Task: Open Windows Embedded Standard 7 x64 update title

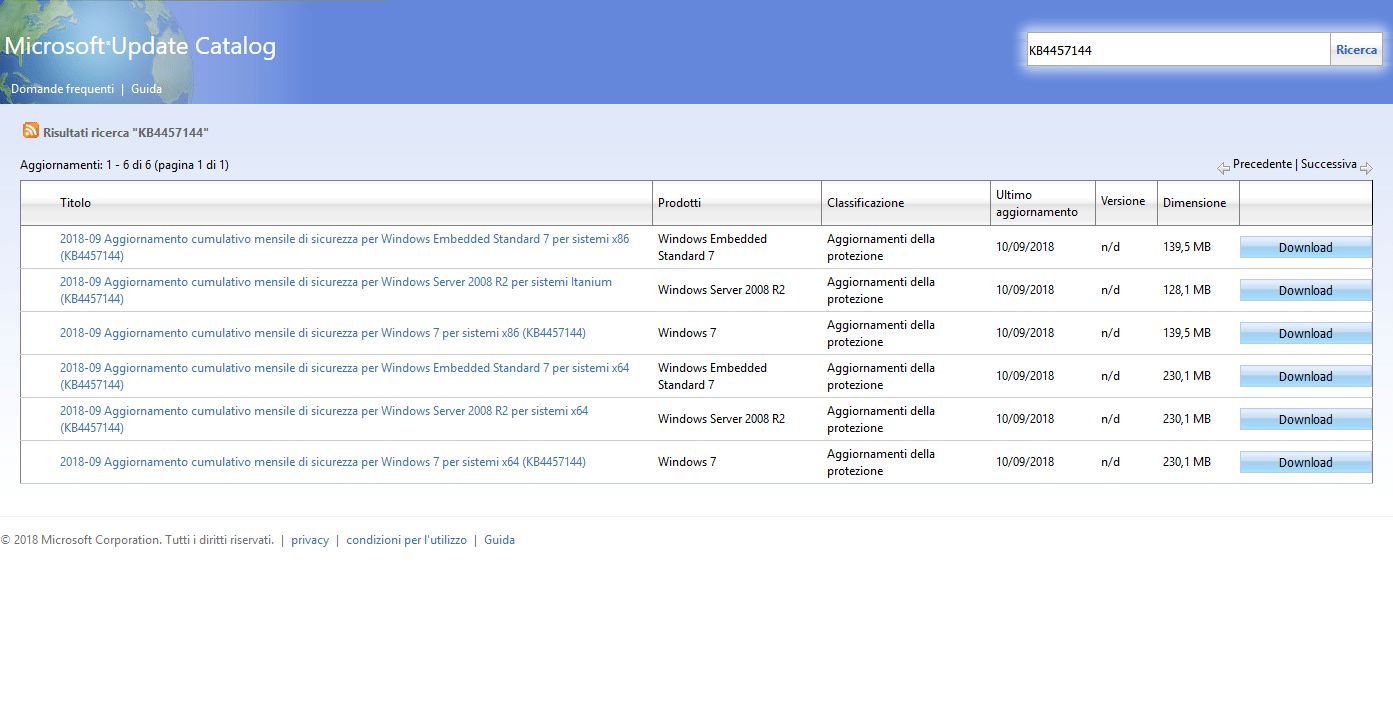Action: tap(344, 368)
